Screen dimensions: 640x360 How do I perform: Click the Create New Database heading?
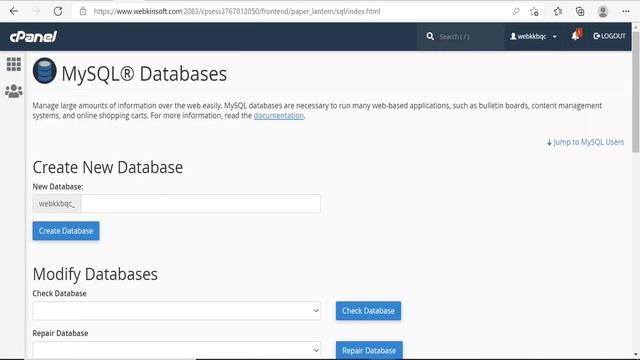point(108,167)
